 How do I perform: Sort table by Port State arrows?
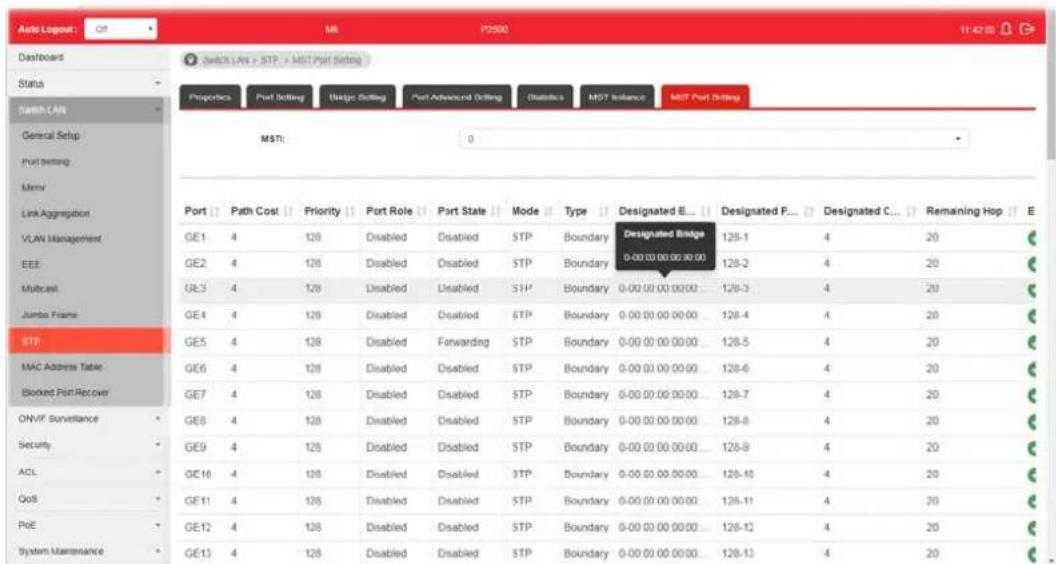click(x=494, y=212)
